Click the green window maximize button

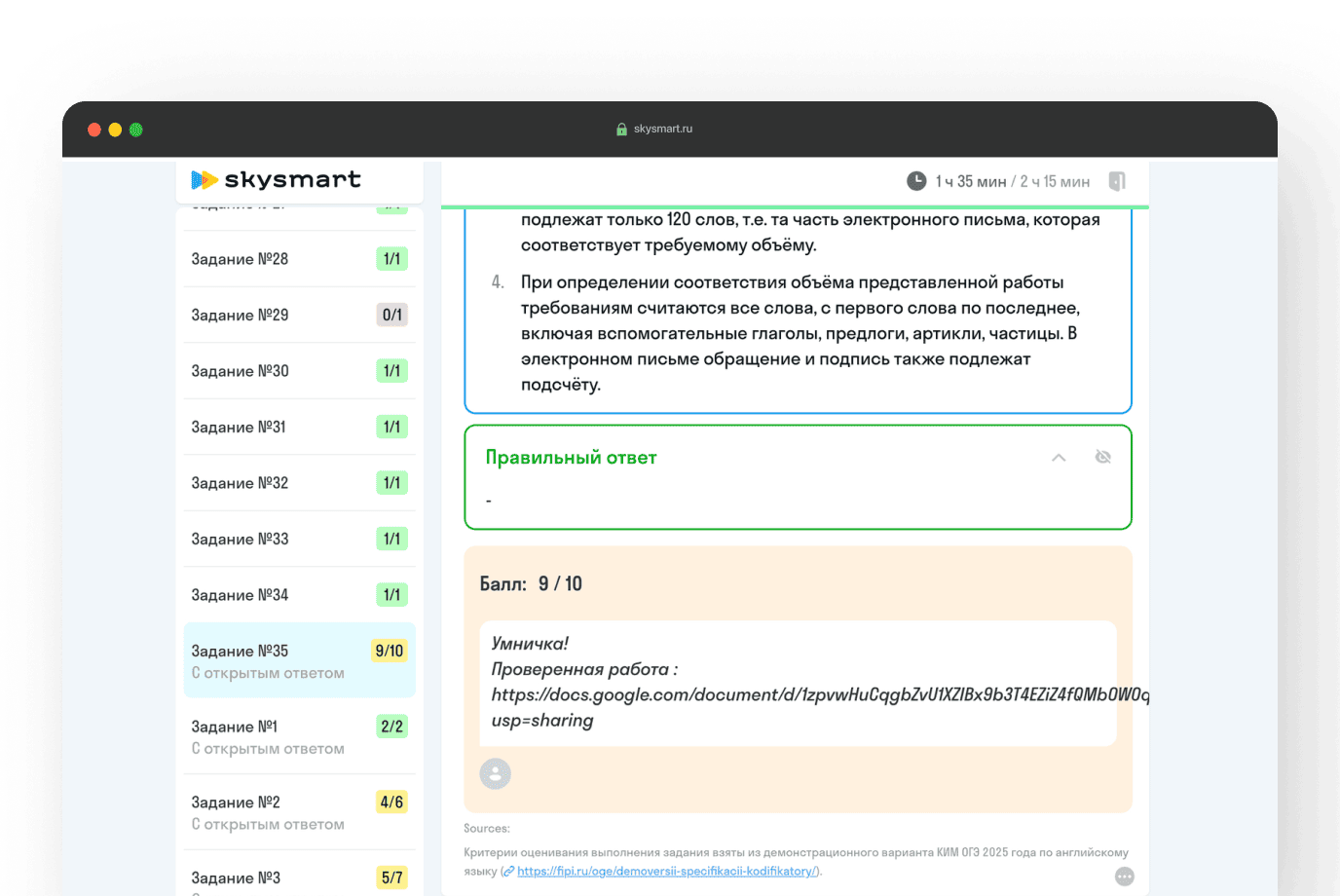pos(136,130)
